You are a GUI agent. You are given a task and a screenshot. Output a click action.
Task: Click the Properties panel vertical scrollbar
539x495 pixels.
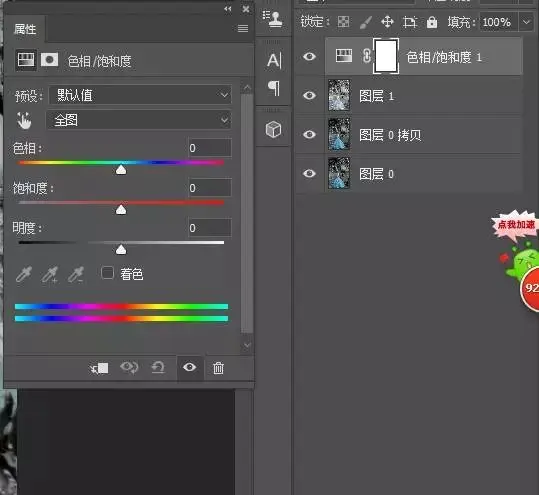click(247, 214)
